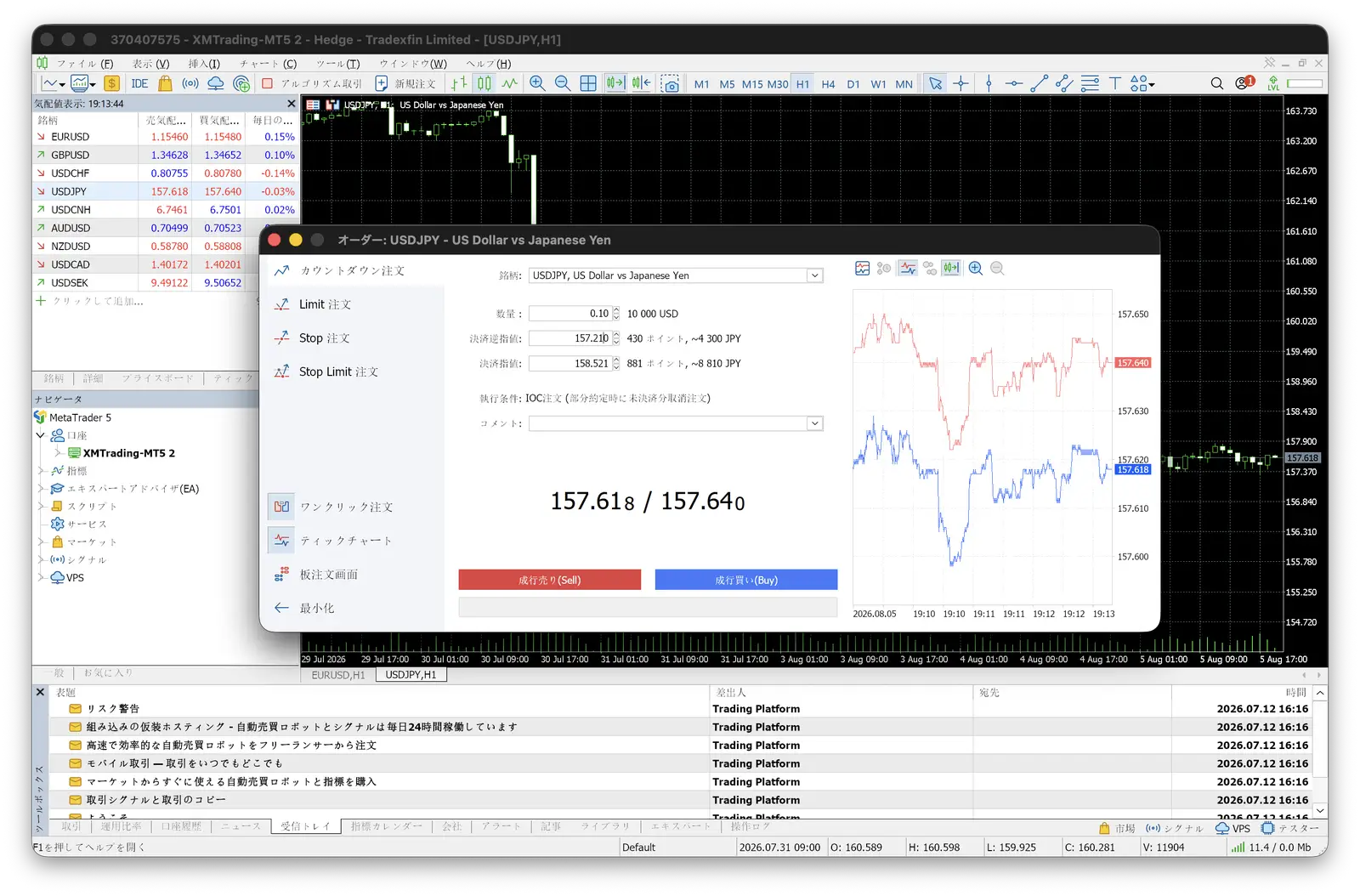Expand the 指標 indicators tree node

pos(40,471)
